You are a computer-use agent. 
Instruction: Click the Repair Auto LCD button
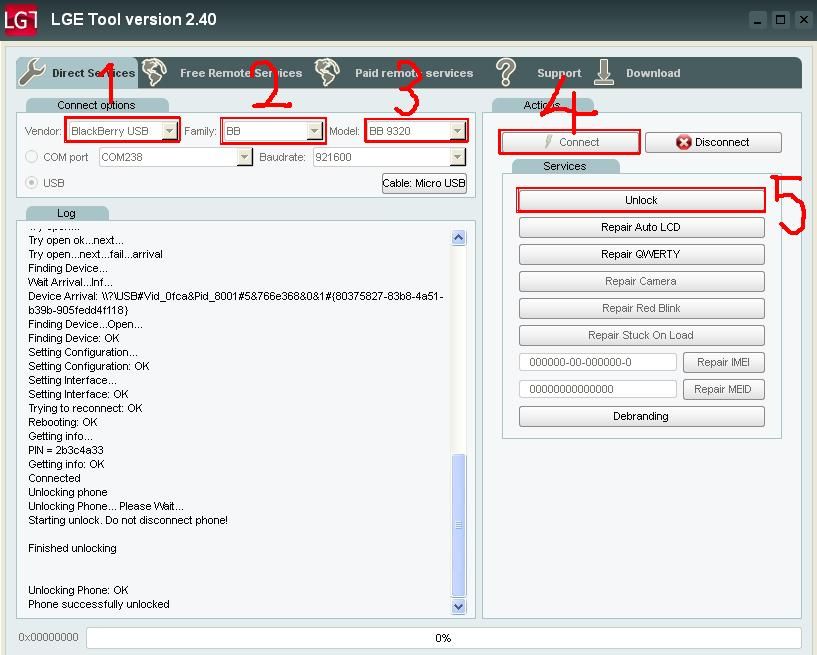641,227
